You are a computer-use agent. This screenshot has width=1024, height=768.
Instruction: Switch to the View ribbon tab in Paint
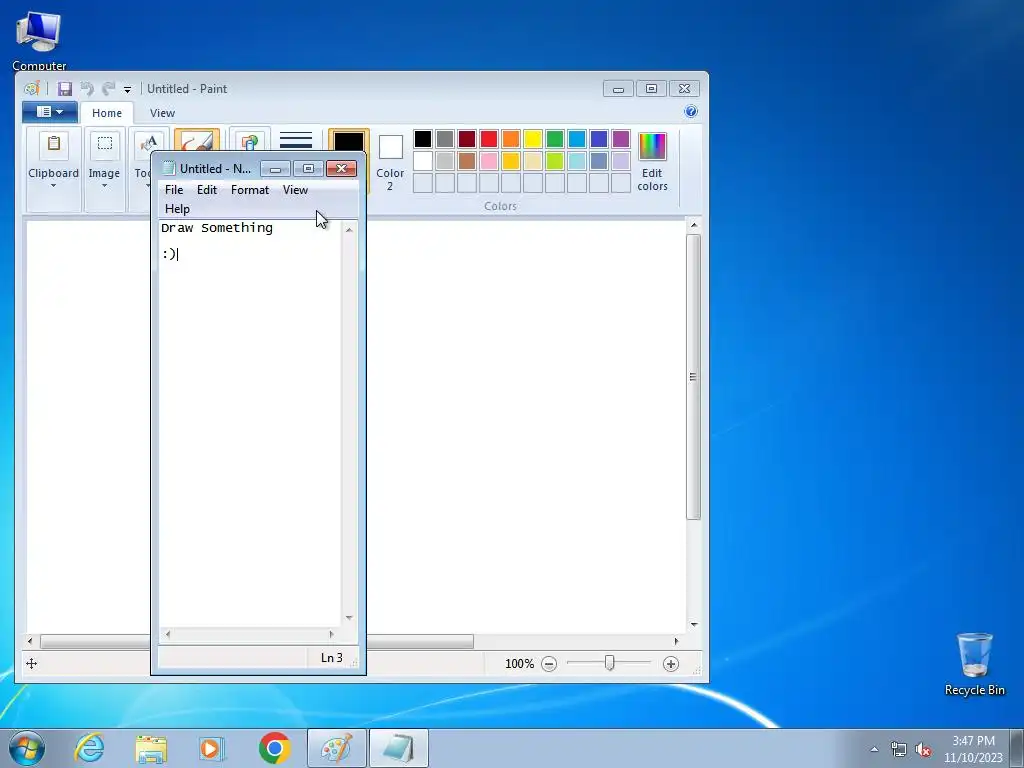coord(162,113)
